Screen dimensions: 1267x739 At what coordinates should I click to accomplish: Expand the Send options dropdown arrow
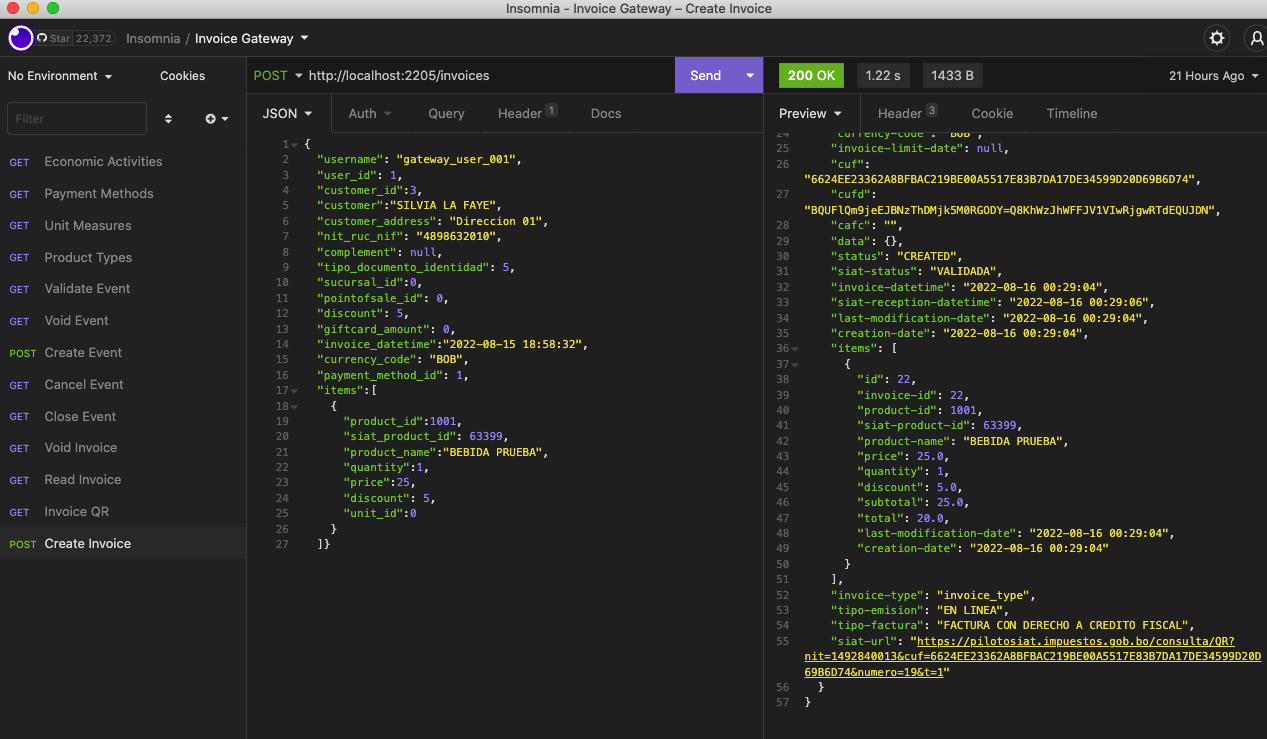[749, 76]
